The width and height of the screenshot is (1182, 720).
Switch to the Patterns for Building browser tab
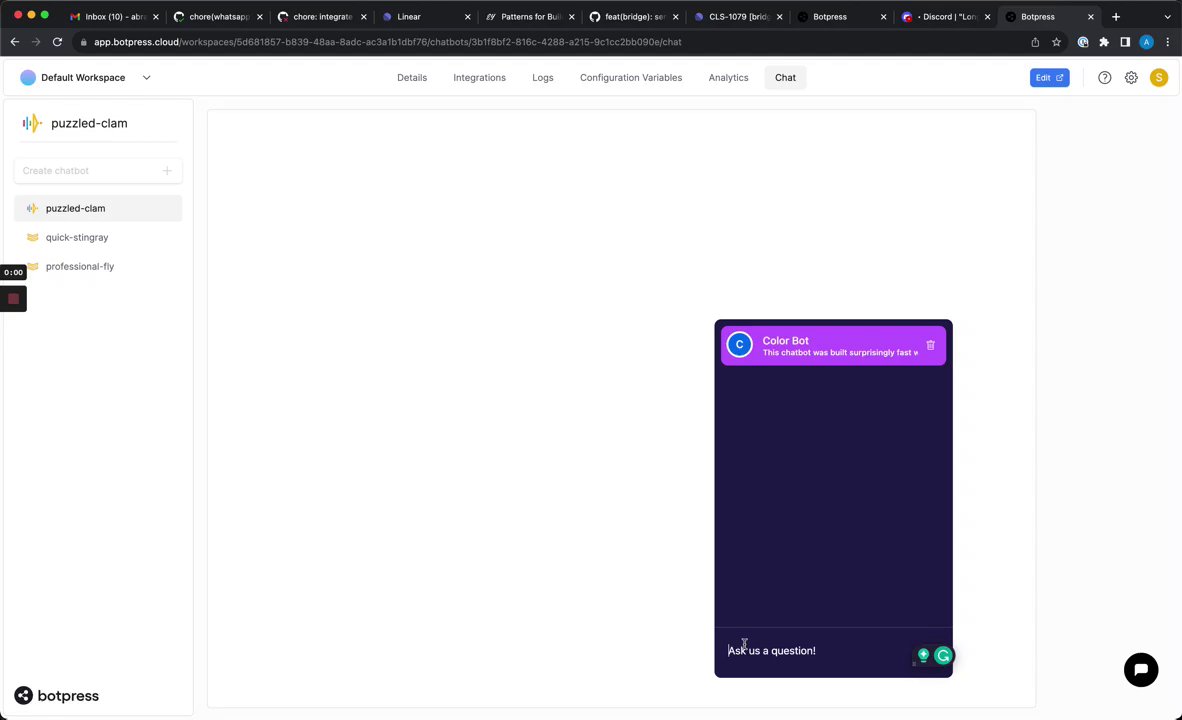(x=530, y=17)
